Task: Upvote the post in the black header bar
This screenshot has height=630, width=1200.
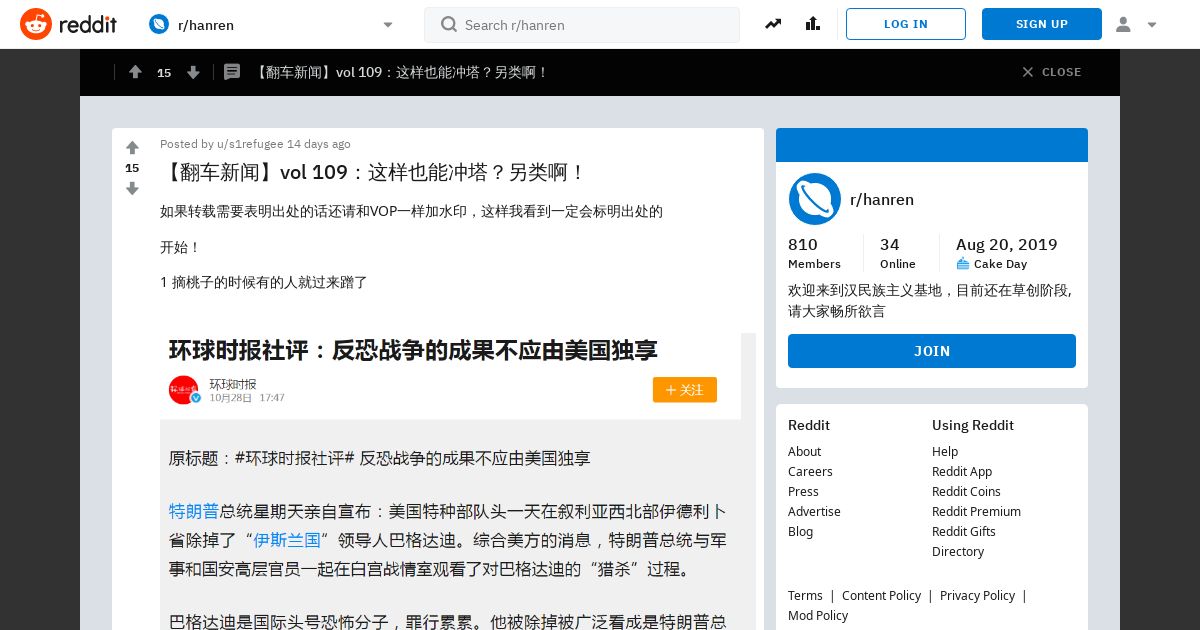Action: (x=135, y=72)
